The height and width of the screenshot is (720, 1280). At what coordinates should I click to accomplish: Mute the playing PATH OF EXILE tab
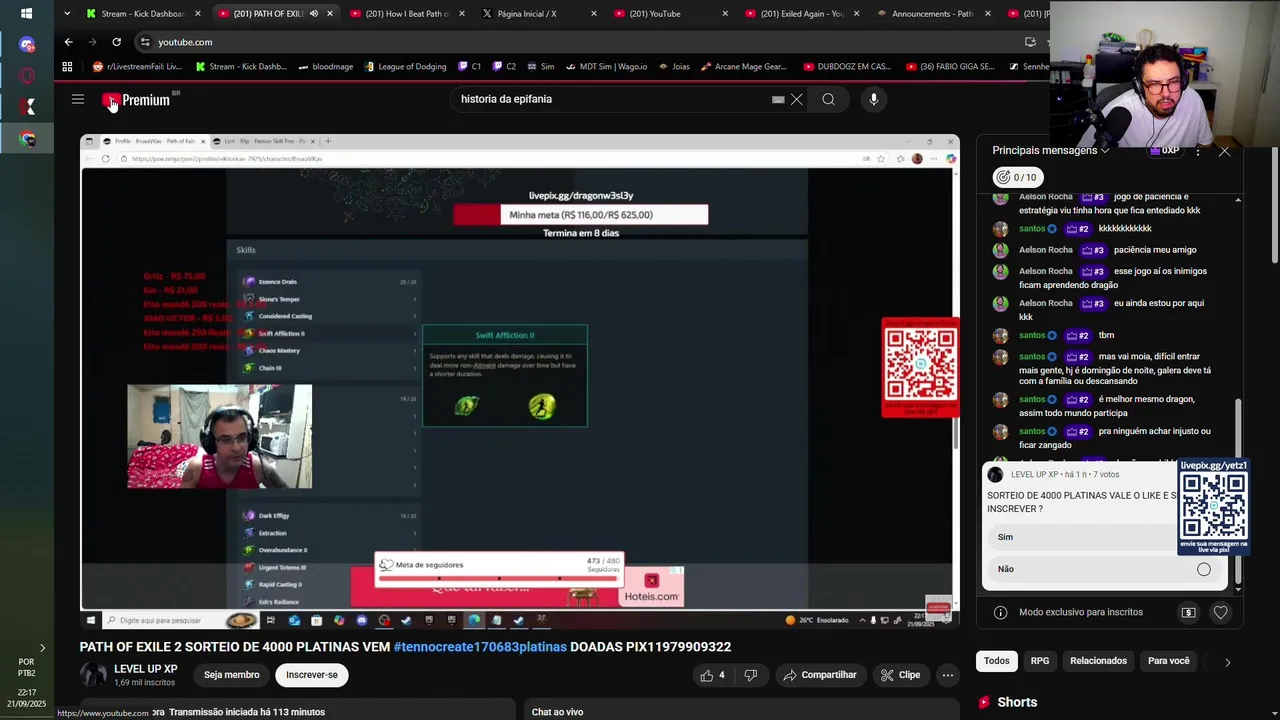click(313, 14)
